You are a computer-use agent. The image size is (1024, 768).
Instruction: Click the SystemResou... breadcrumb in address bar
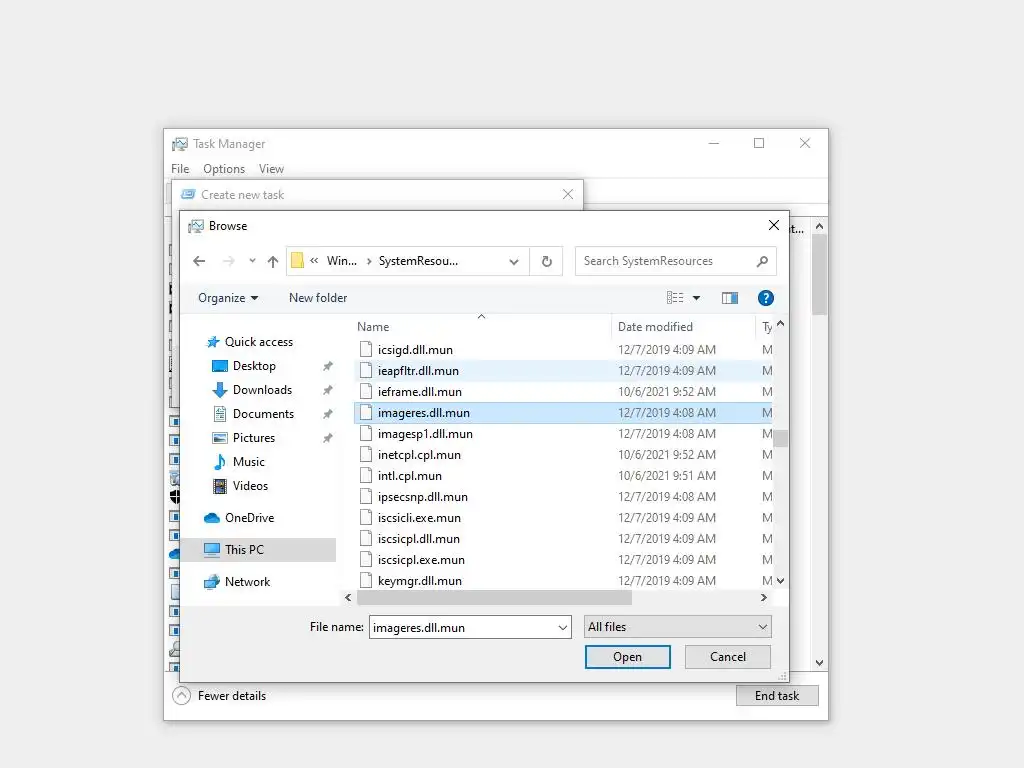pos(419,261)
